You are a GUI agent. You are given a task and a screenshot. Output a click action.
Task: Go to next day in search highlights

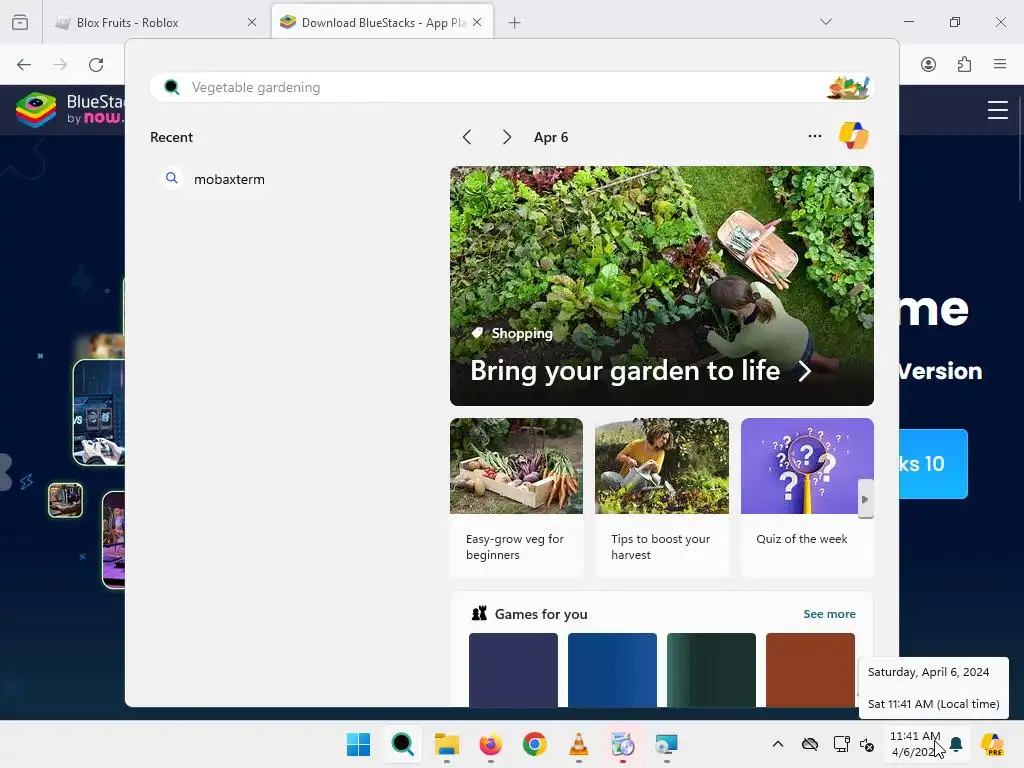[507, 137]
